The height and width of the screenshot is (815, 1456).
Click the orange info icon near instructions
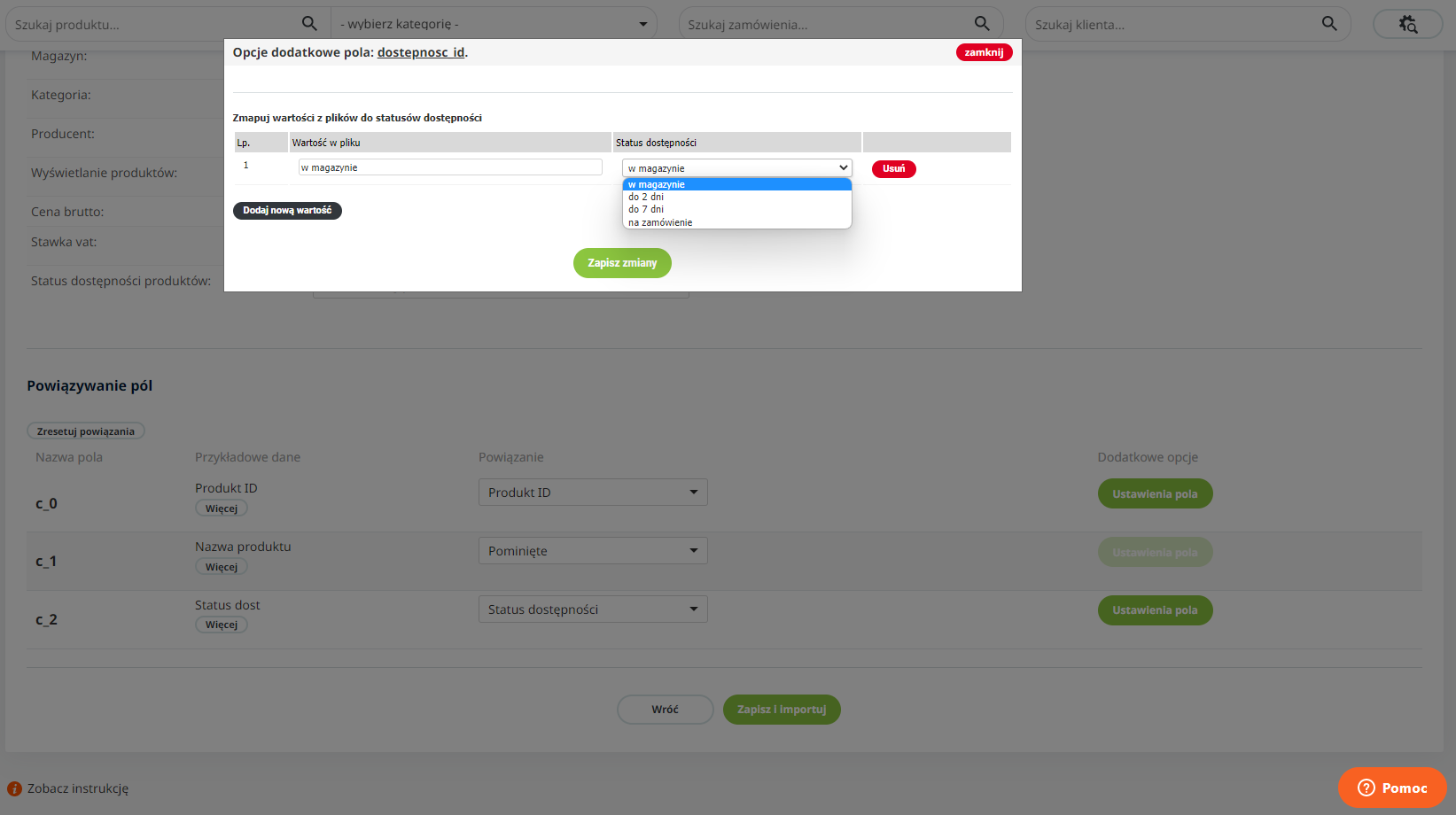14,788
